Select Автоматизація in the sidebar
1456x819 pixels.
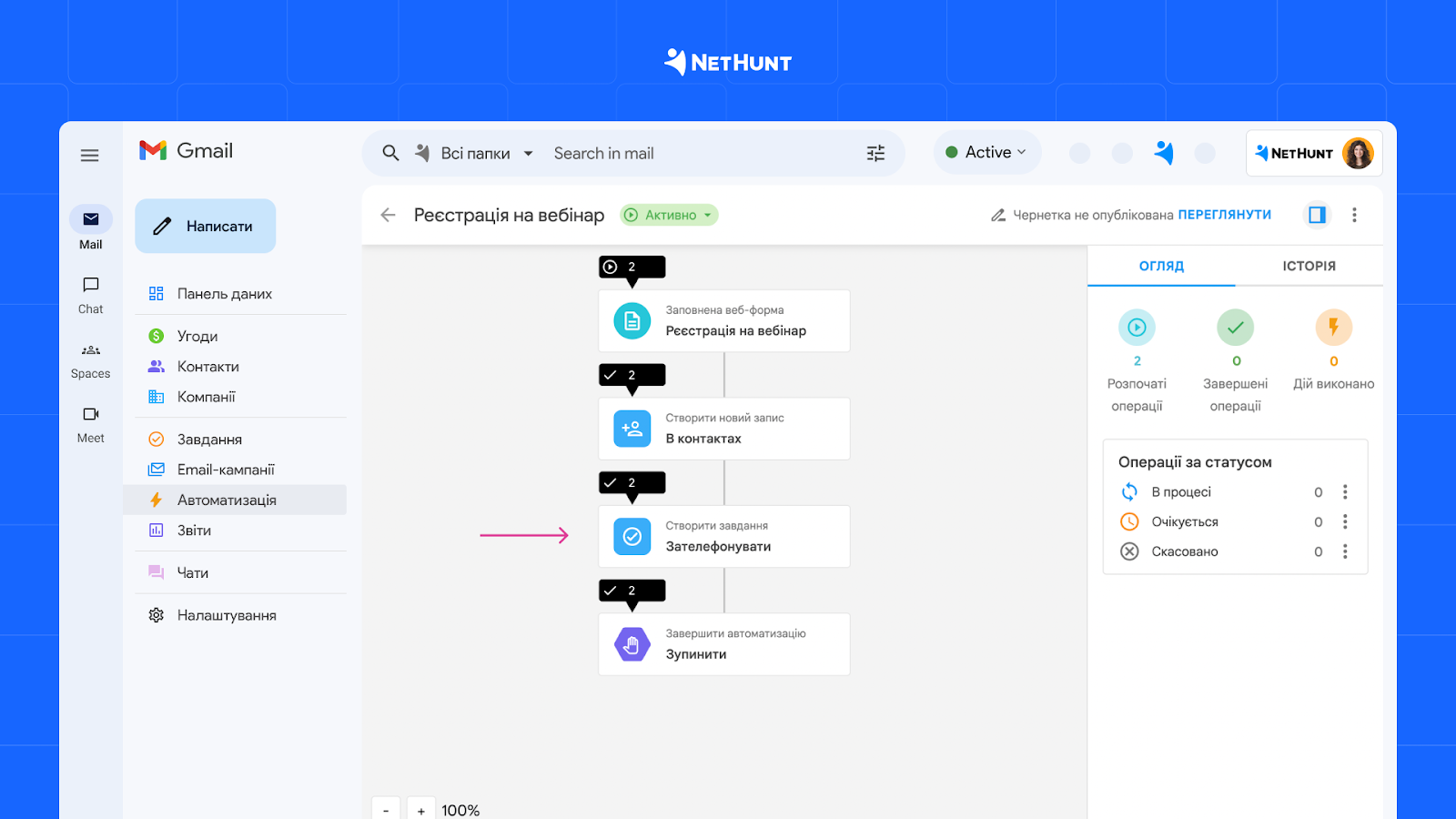tap(235, 500)
